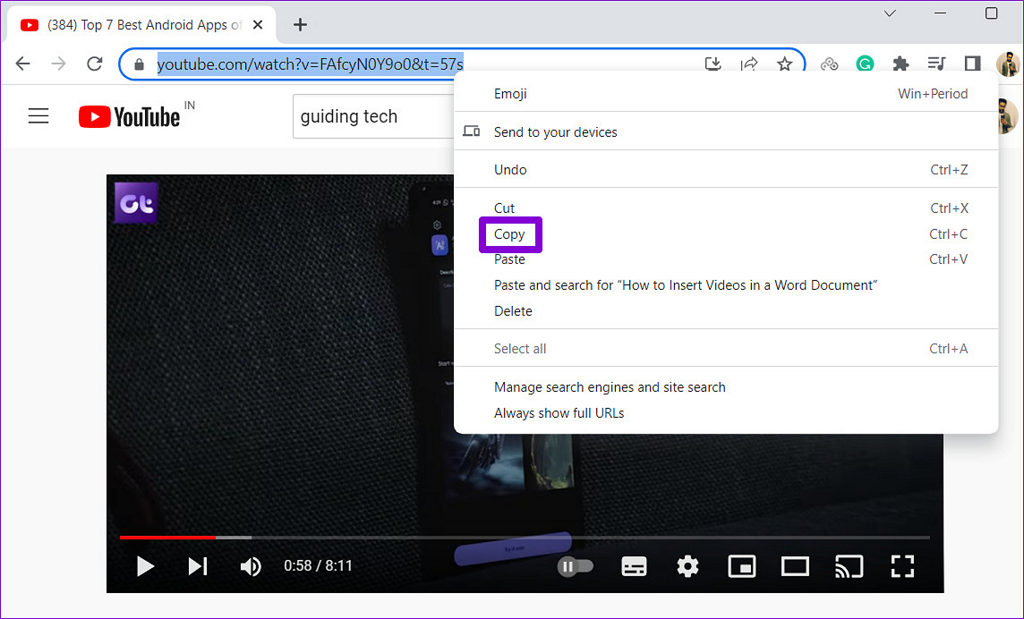Toggle the browser side panel

pos(972,64)
